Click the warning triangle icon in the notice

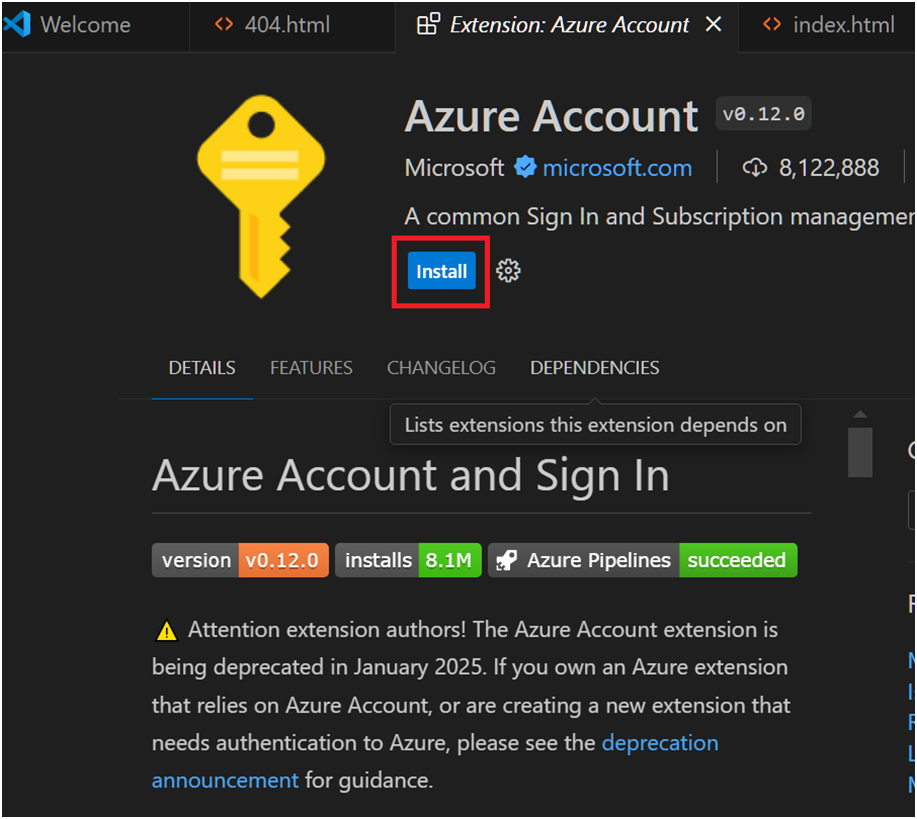tap(167, 631)
